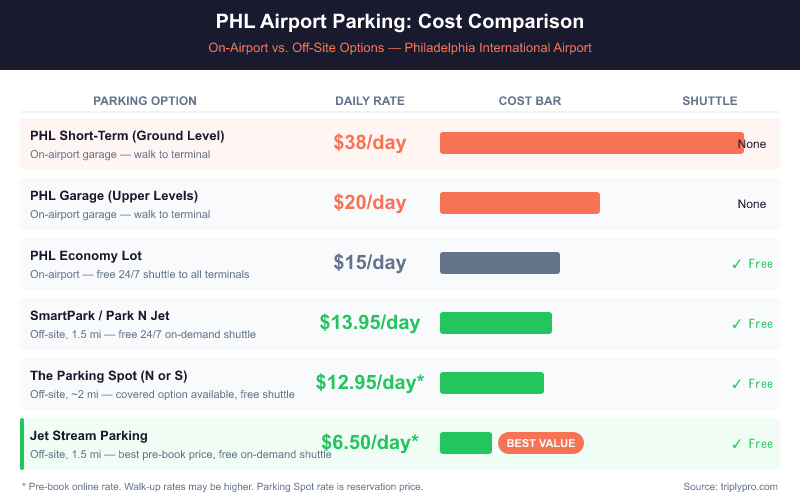Click the BEST VALUE badge
This screenshot has height=500, width=800.
coord(540,443)
